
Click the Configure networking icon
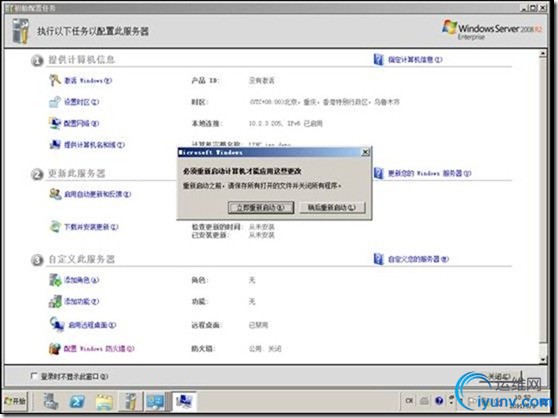click(55, 123)
